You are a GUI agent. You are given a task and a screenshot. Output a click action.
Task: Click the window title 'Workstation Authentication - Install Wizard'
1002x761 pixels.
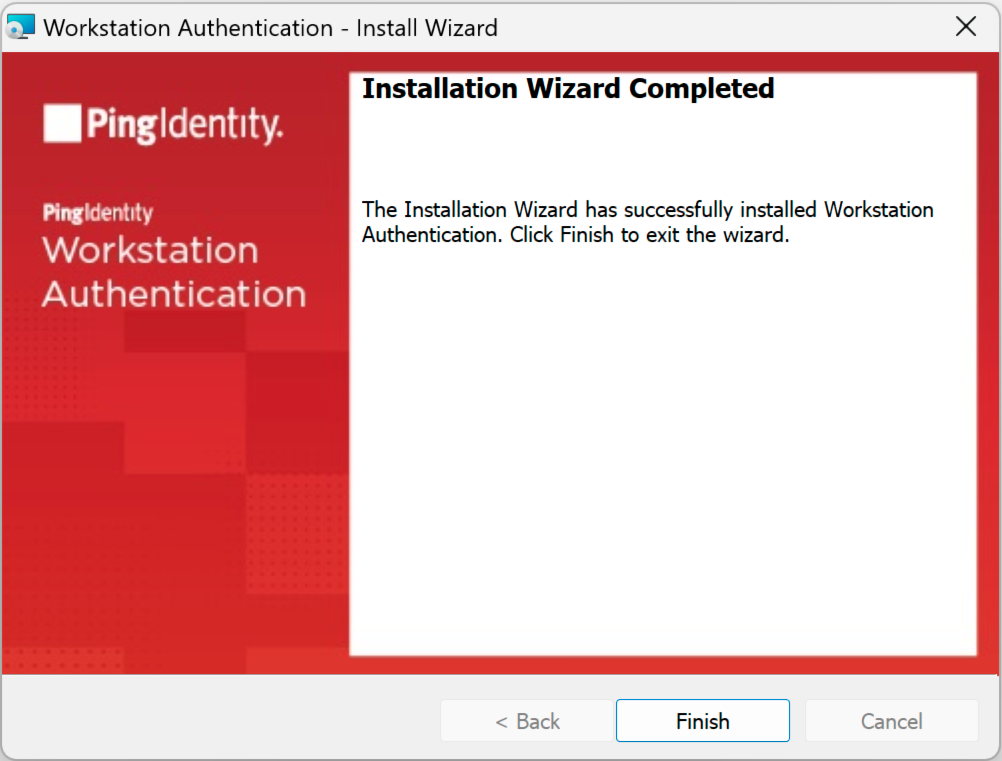tap(270, 27)
